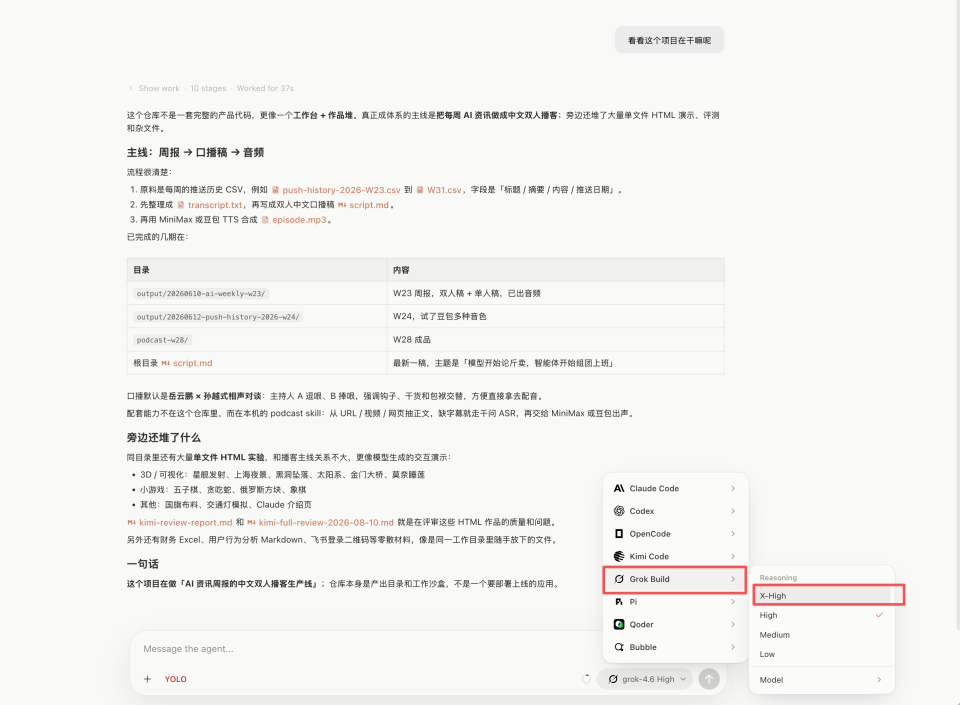The width and height of the screenshot is (960, 705).
Task: Open the W31.csv file link
Action: pos(439,190)
